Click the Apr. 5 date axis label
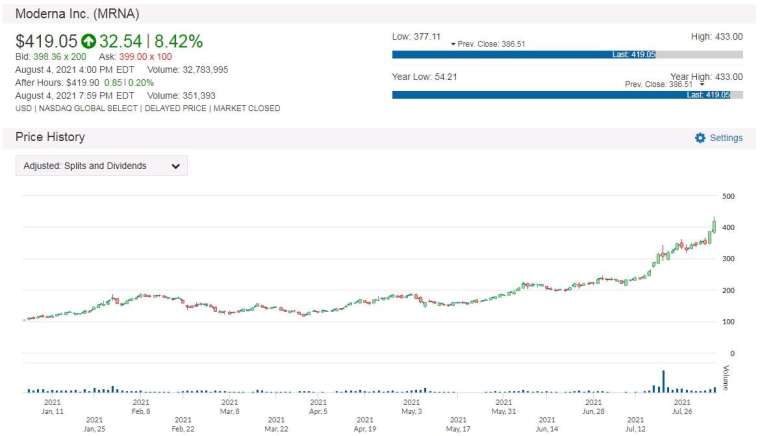 (x=318, y=407)
